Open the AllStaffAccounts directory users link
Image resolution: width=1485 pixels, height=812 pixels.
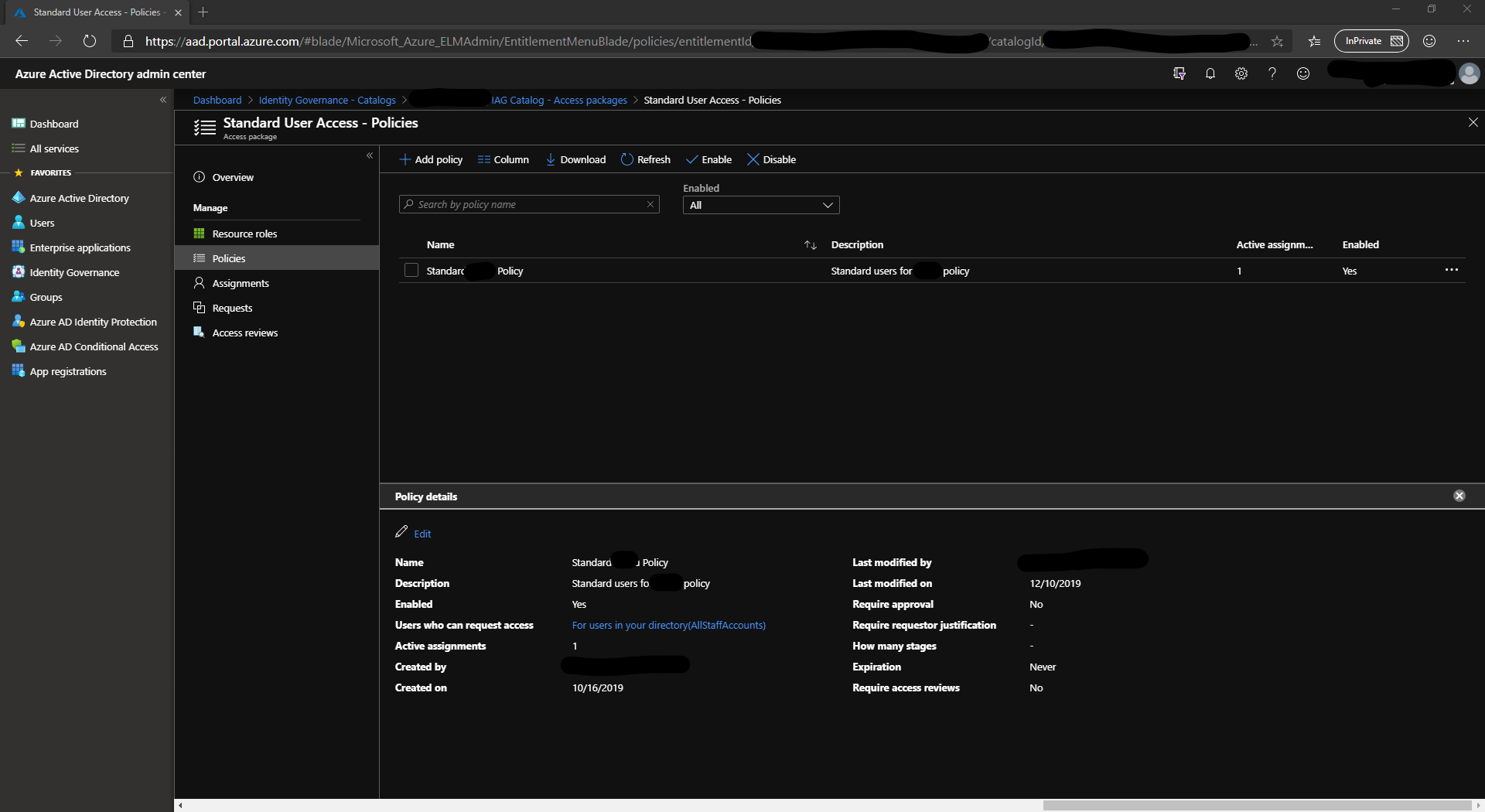[x=669, y=625]
